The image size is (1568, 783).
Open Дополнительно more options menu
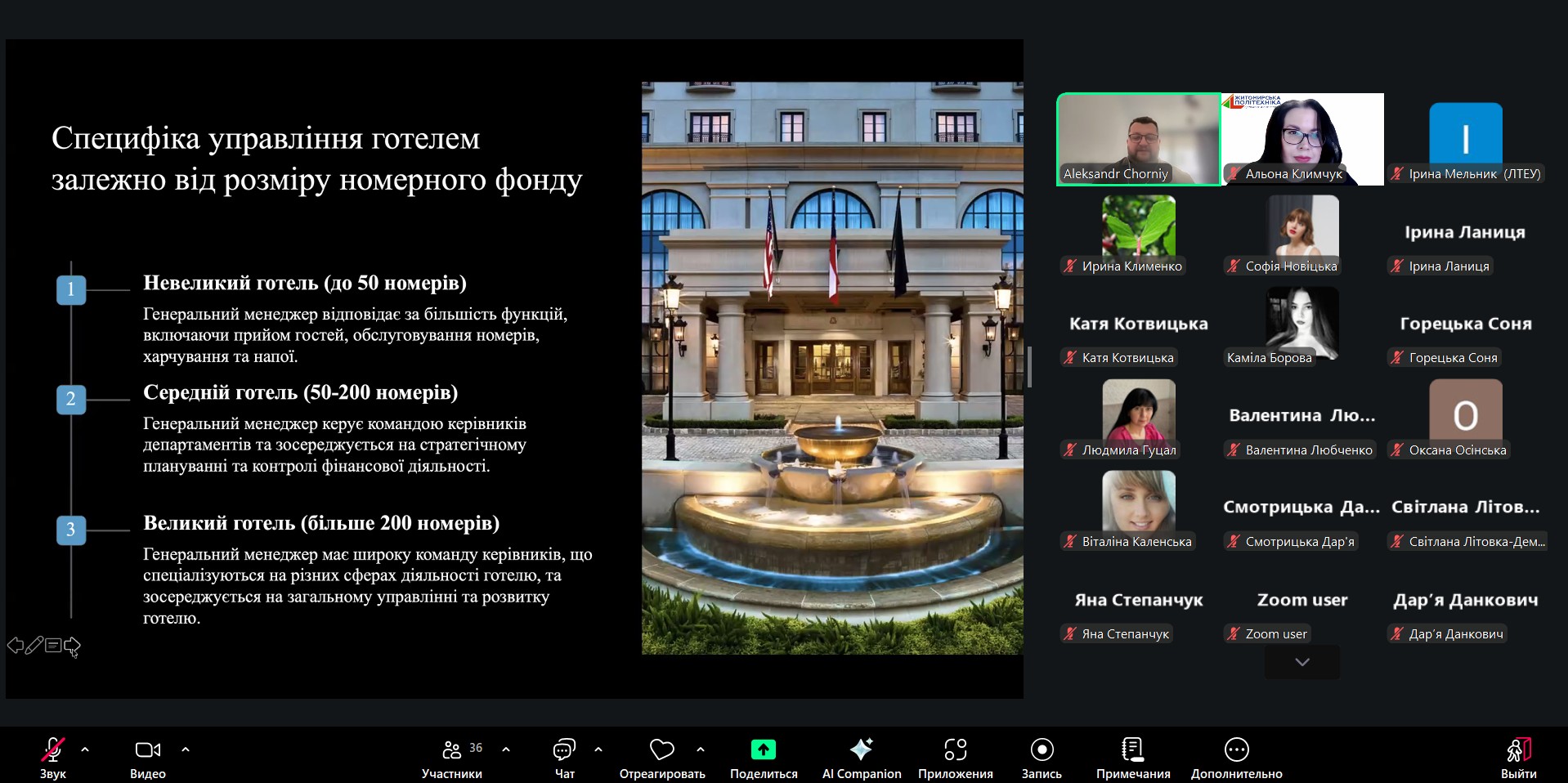click(x=1236, y=749)
